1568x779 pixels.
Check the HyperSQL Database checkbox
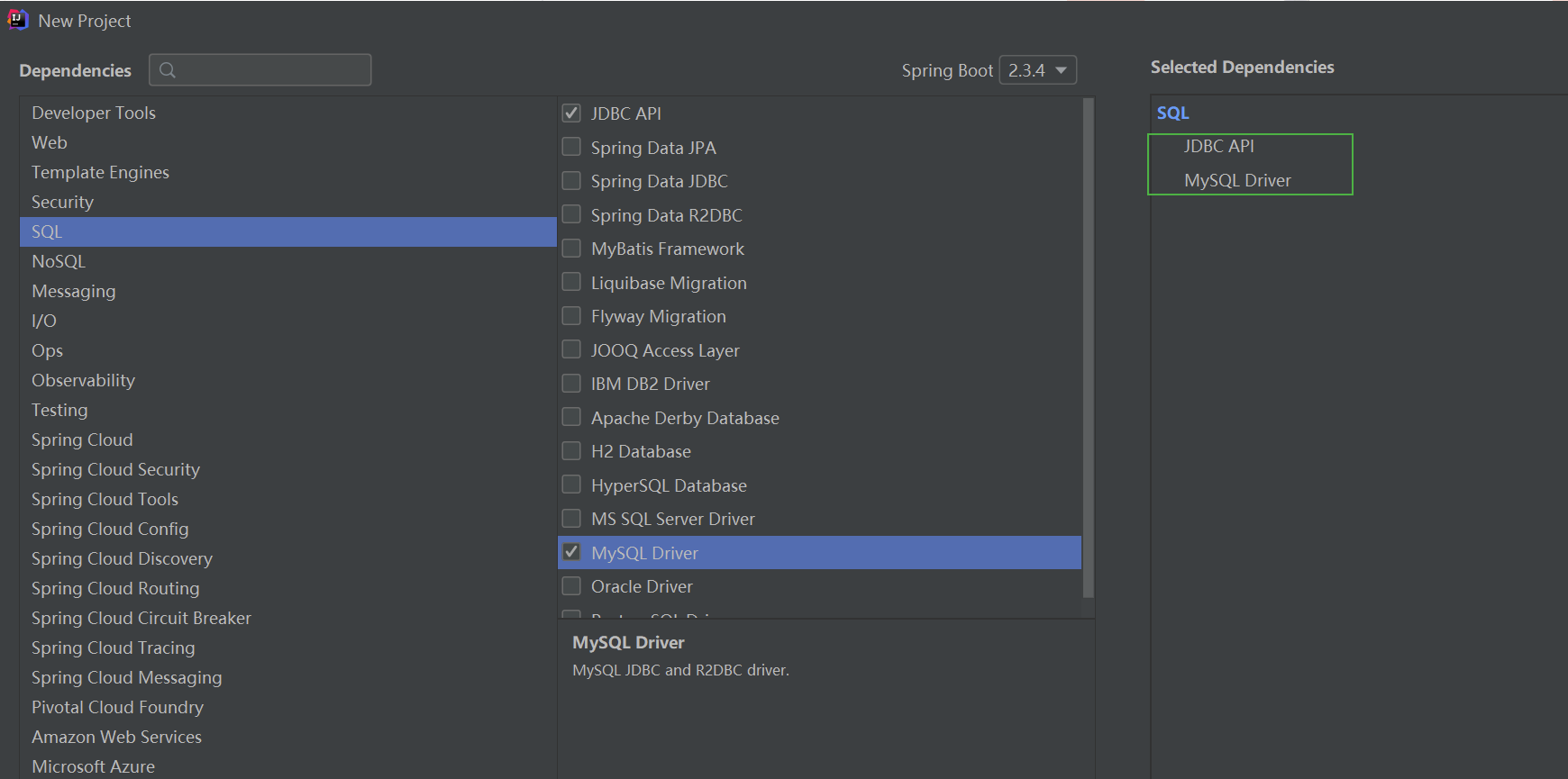[x=571, y=485]
